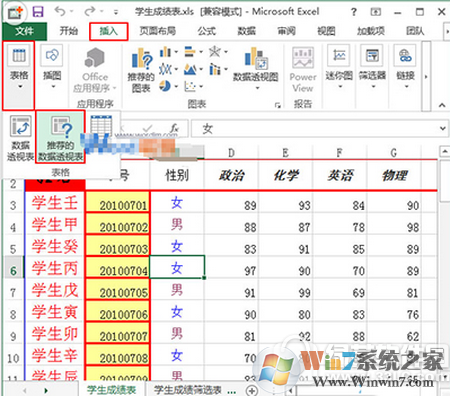Switch to the 加载项 Add-ins tab
This screenshot has height=396, width=450.
(371, 31)
